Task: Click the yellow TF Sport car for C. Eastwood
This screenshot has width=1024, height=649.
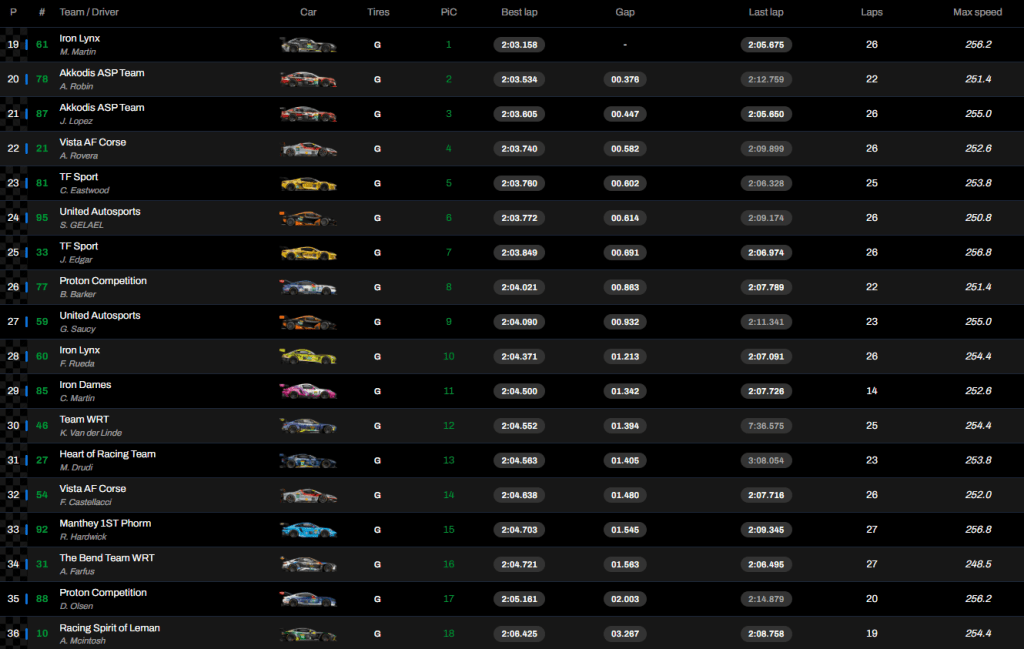Action: point(308,183)
